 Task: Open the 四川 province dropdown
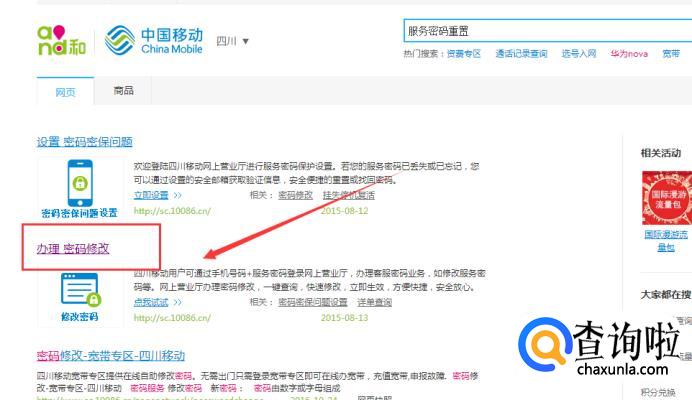(x=233, y=41)
